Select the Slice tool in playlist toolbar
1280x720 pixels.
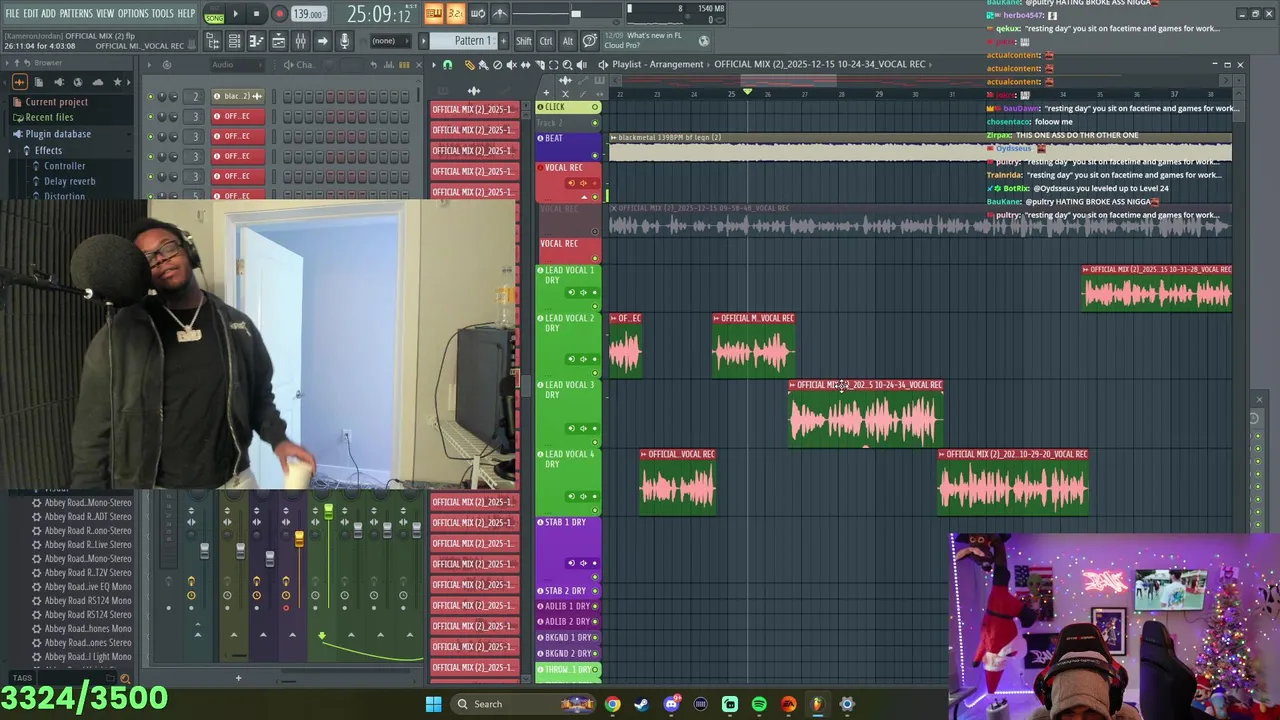(540, 65)
